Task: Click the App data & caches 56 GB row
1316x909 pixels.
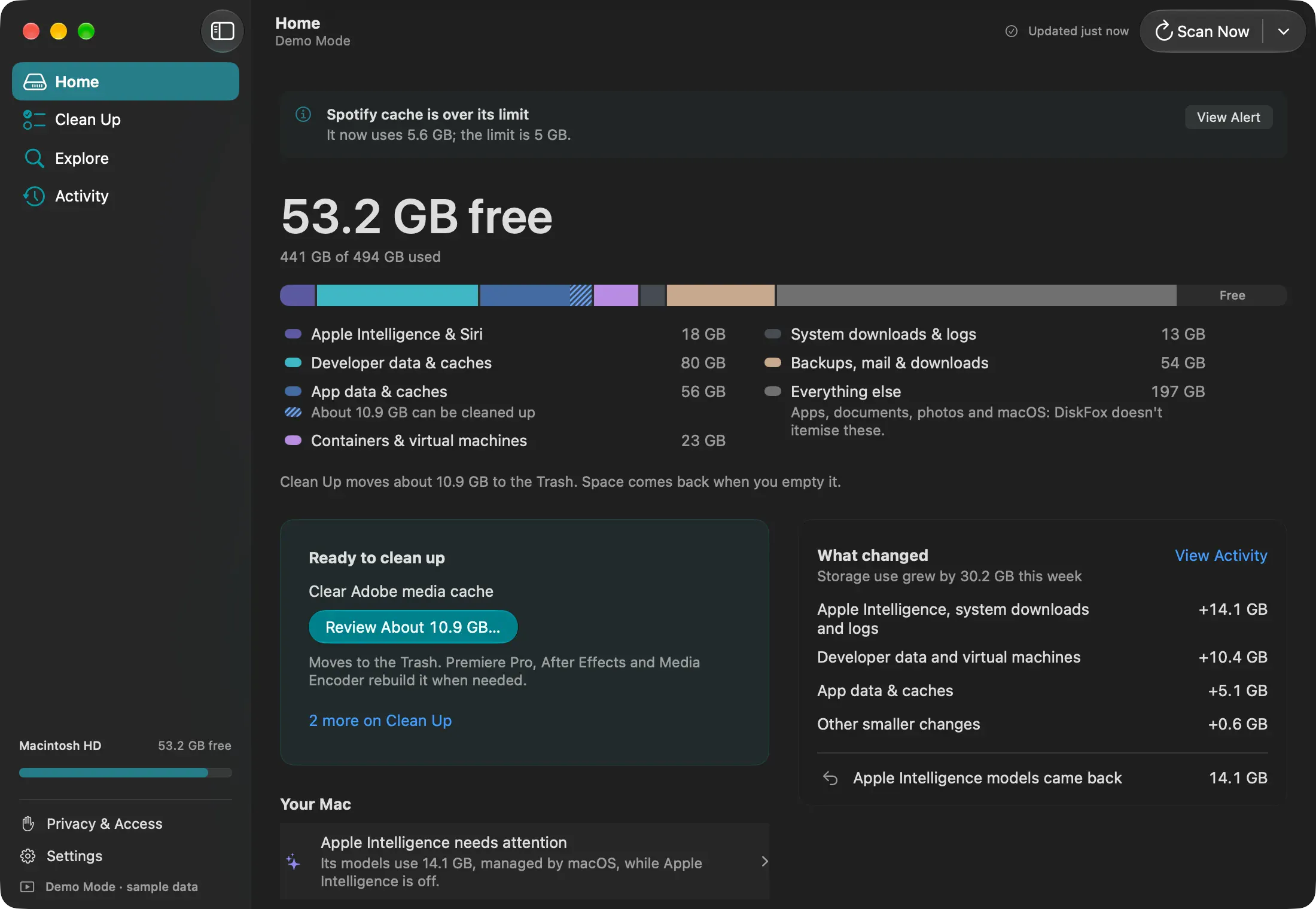Action: point(505,392)
